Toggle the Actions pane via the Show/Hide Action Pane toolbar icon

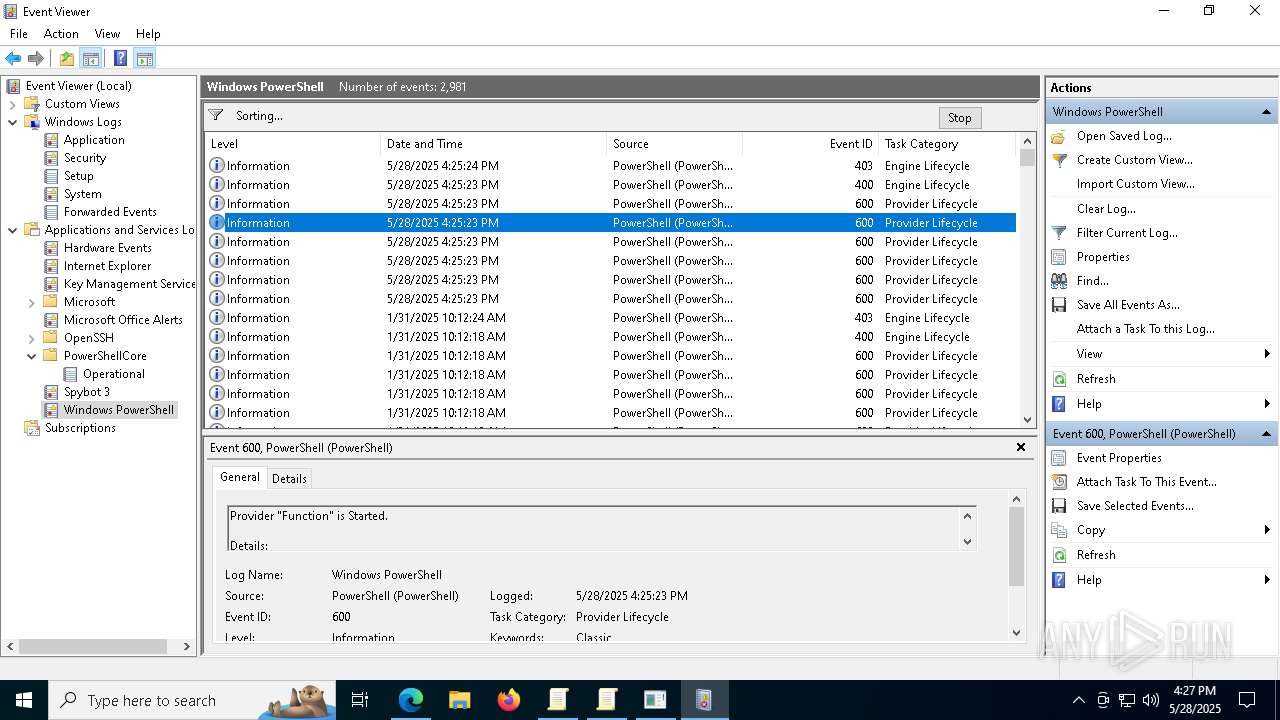coord(144,58)
